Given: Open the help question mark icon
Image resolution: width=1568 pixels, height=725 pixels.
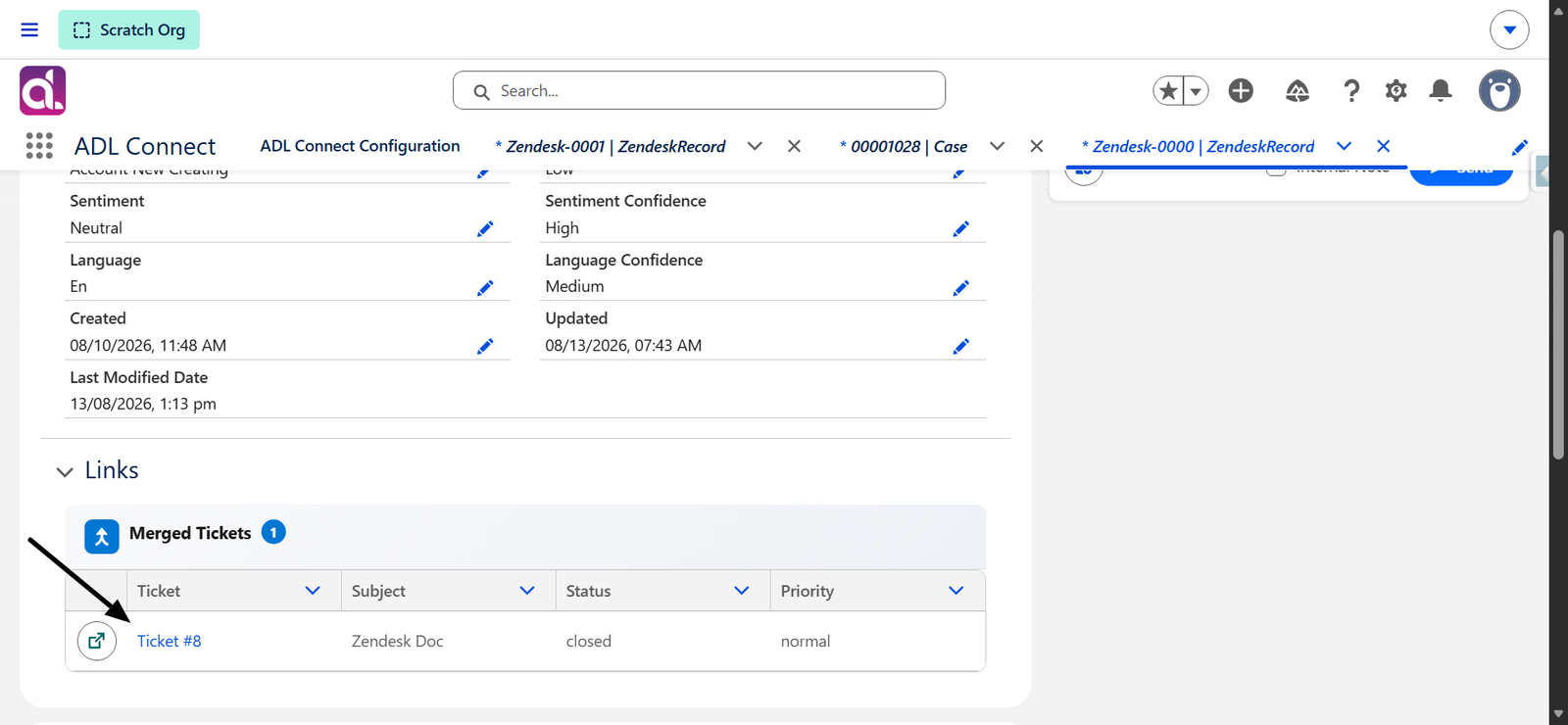Looking at the screenshot, I should pos(1351,90).
